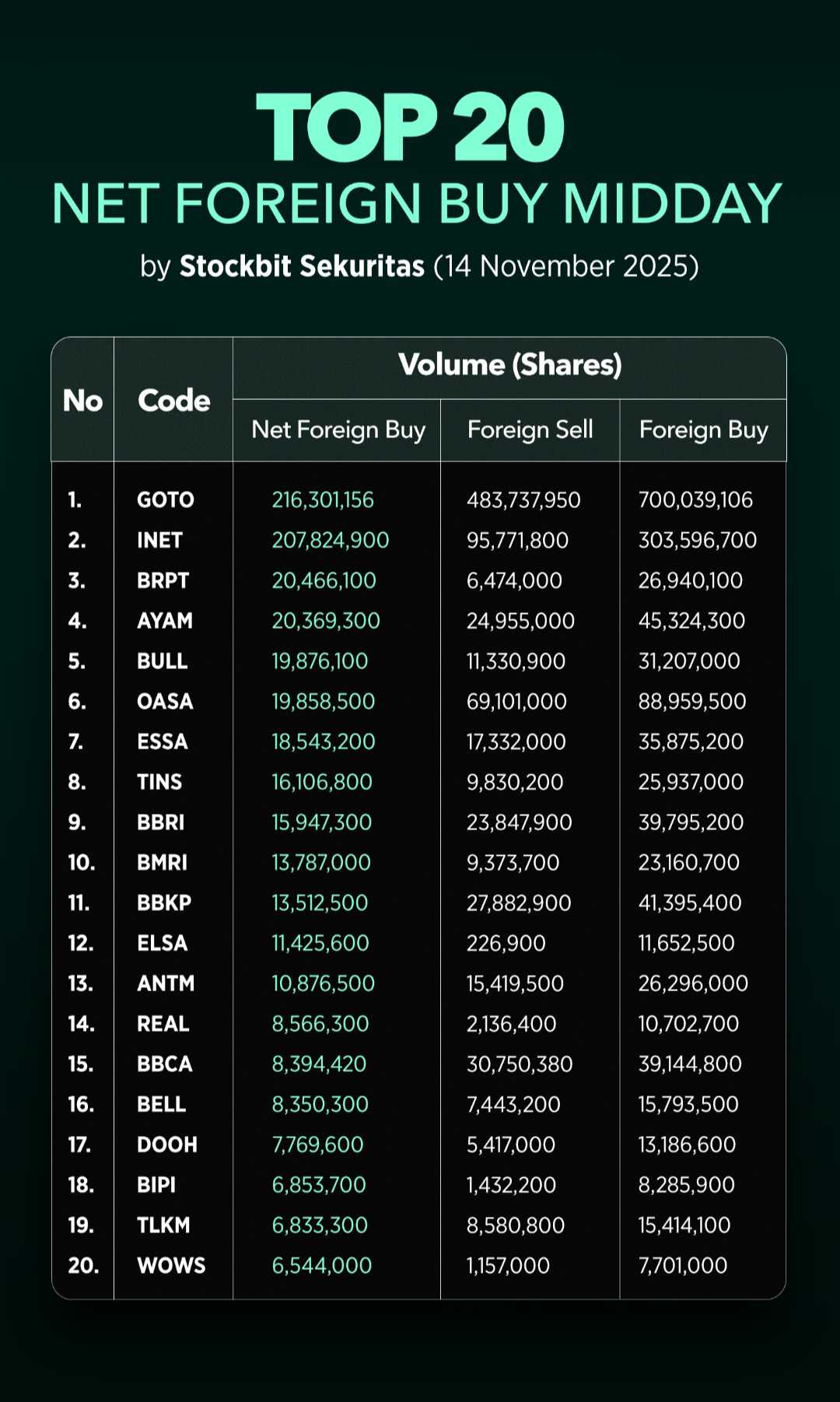Viewport: 840px width, 1402px height.
Task: Select the GOTO stock code
Action: click(165, 499)
